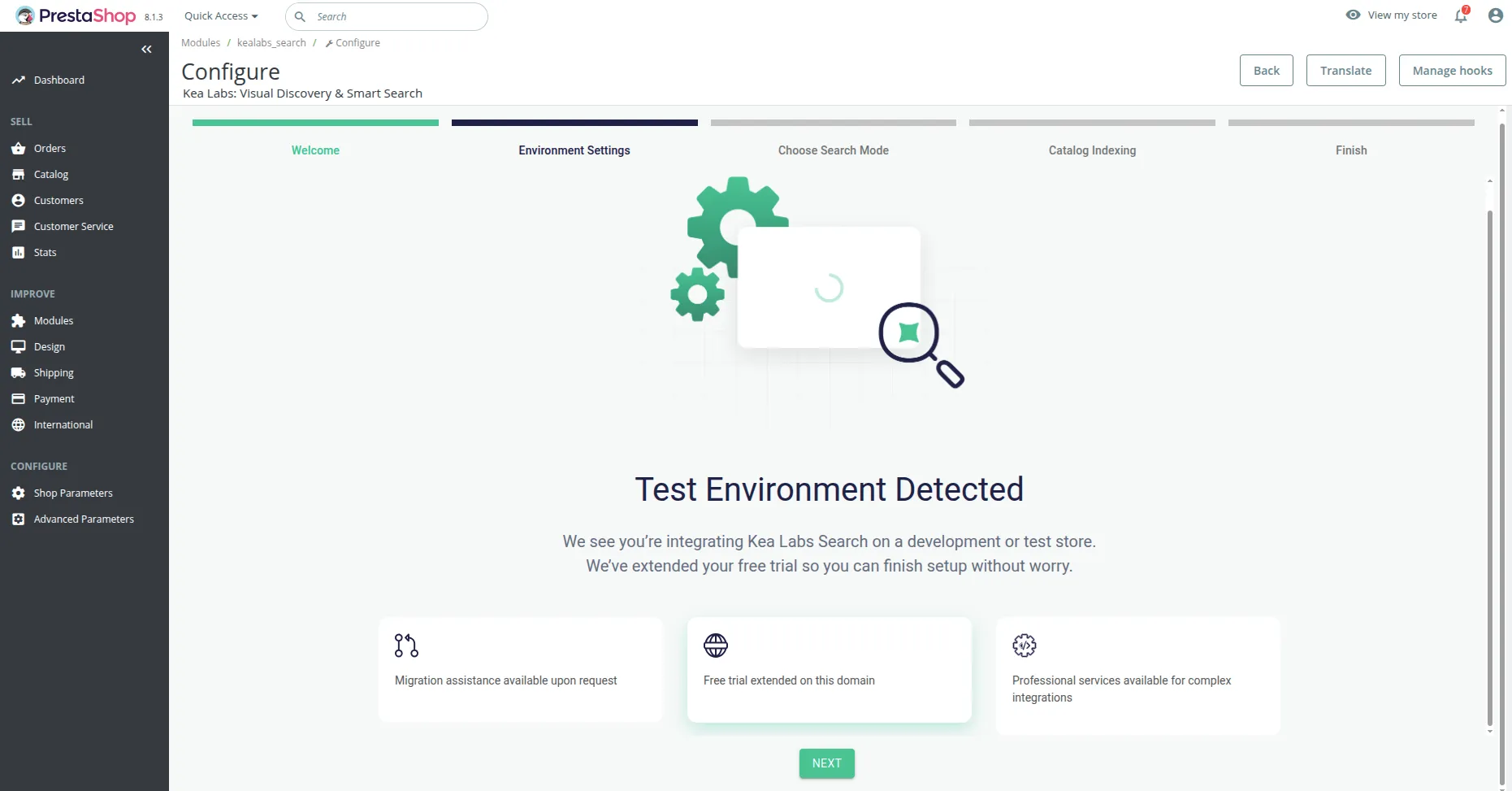Click the Manage hooks button
The width and height of the screenshot is (1512, 791).
point(1452,70)
